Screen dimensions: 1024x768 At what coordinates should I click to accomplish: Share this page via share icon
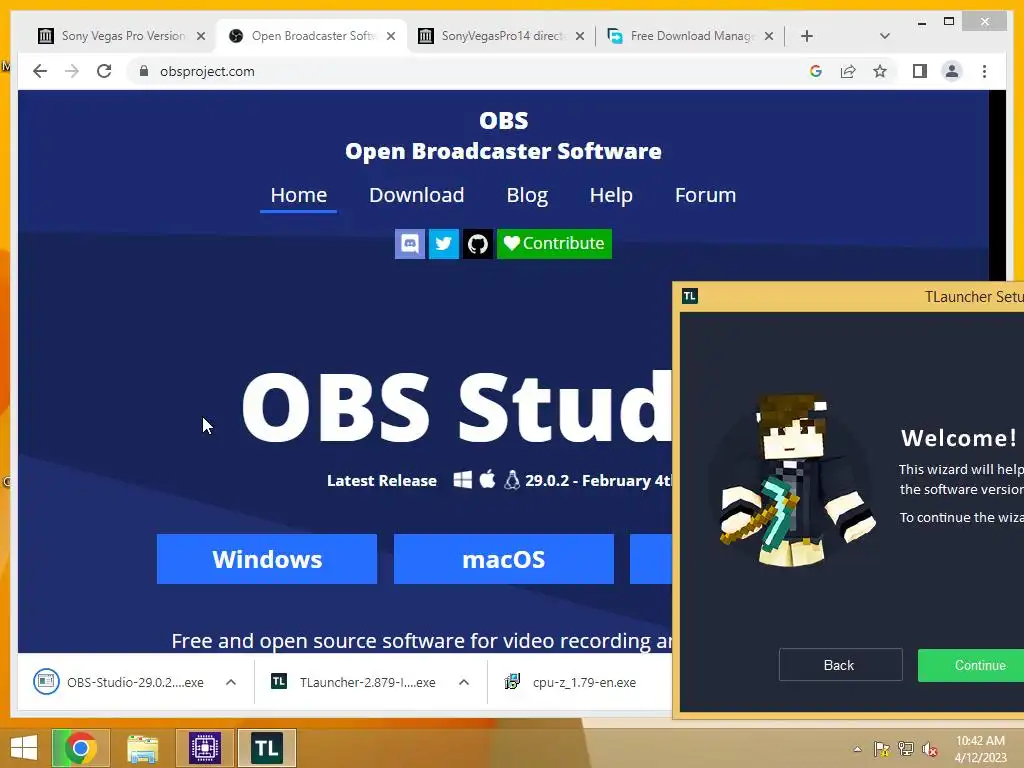pos(848,71)
